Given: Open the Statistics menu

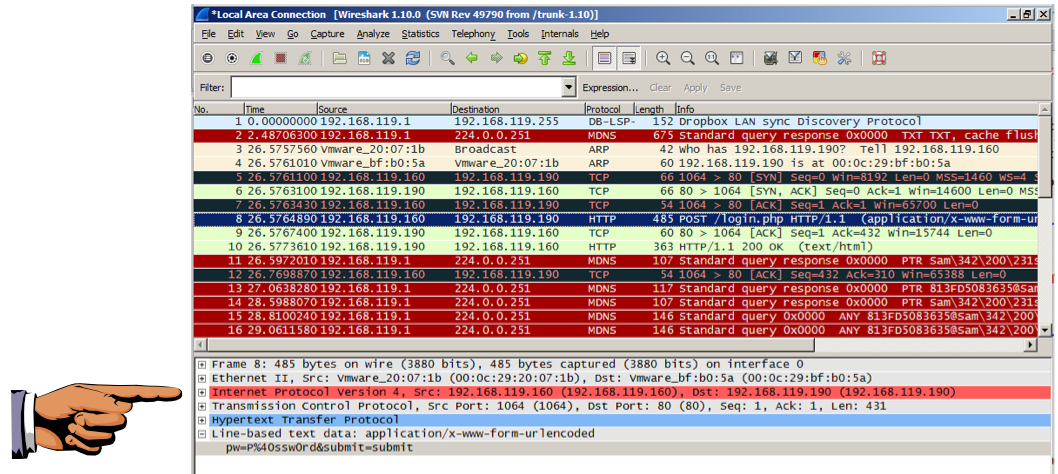Looking at the screenshot, I should click(420, 34).
